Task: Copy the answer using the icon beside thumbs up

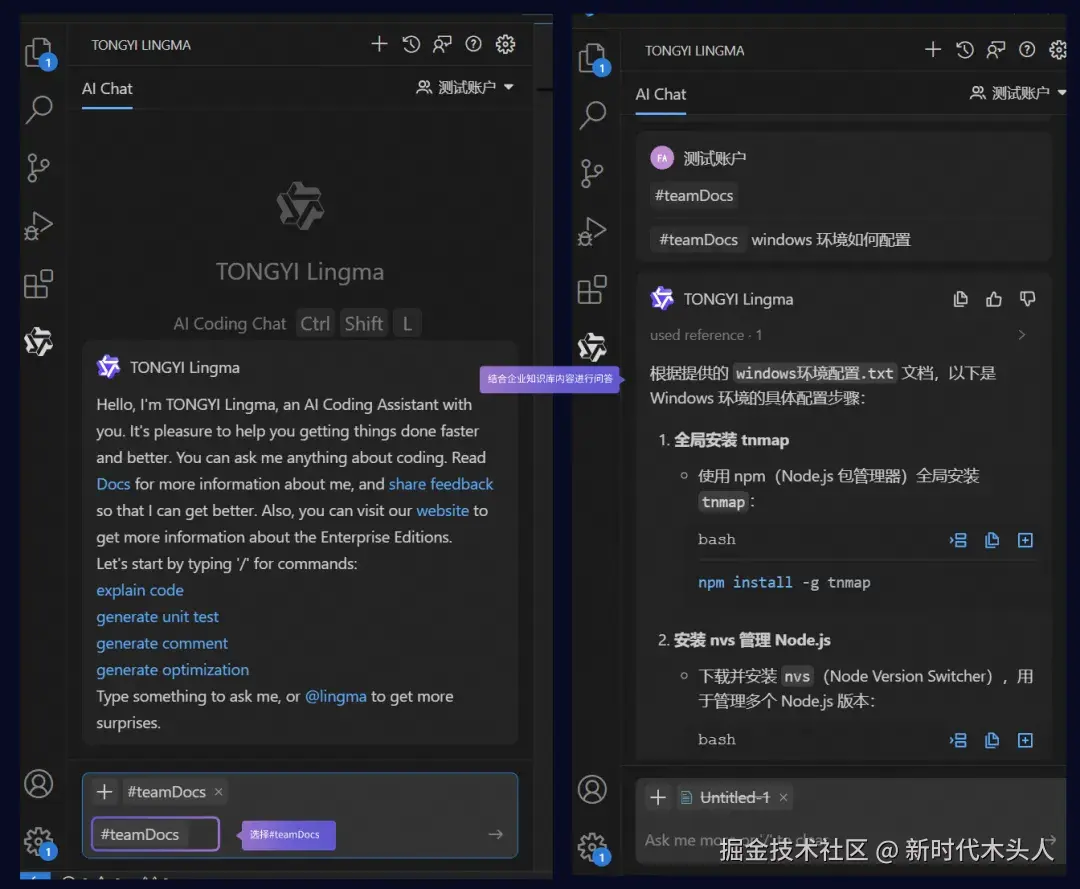Action: 960,299
